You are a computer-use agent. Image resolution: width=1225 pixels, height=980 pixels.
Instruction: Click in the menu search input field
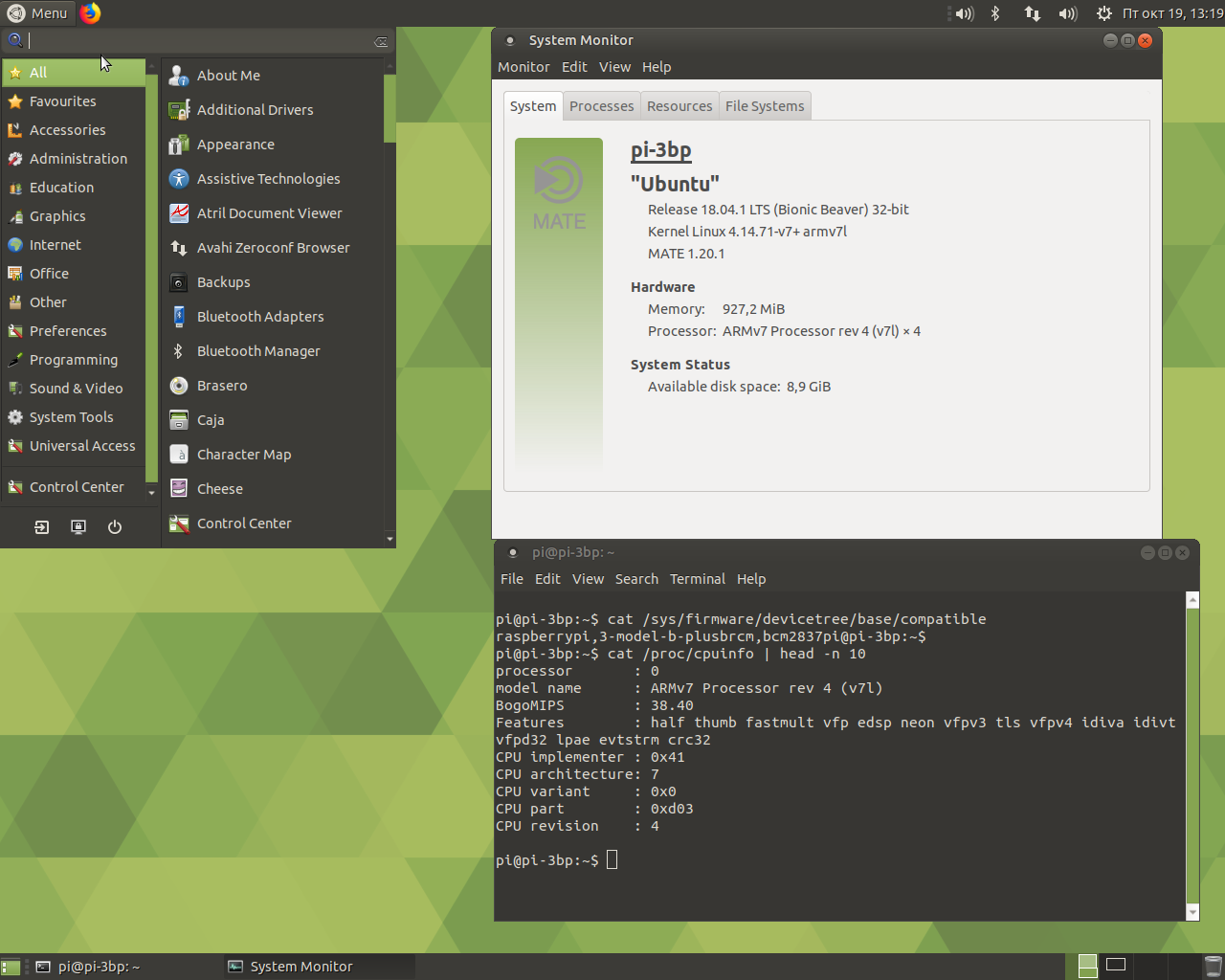tap(199, 41)
